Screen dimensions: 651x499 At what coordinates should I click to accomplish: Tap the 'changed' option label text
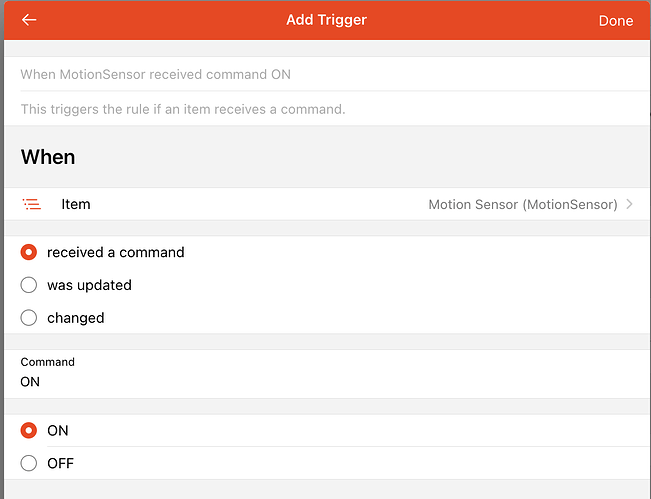76,318
